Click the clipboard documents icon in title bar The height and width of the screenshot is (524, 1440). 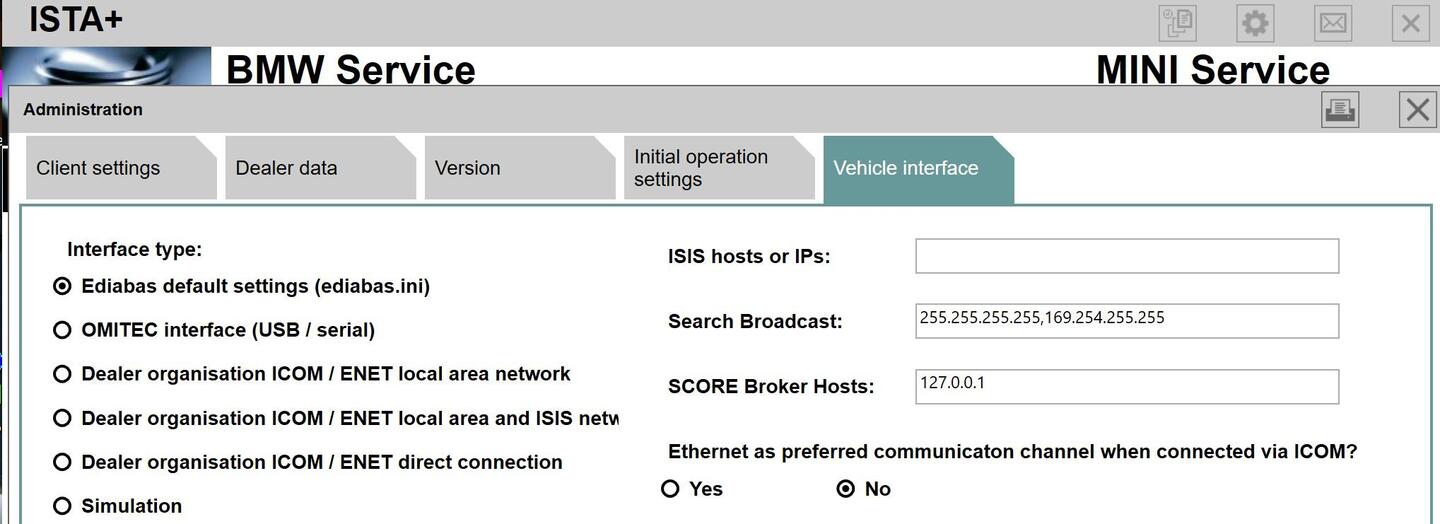coord(1177,23)
